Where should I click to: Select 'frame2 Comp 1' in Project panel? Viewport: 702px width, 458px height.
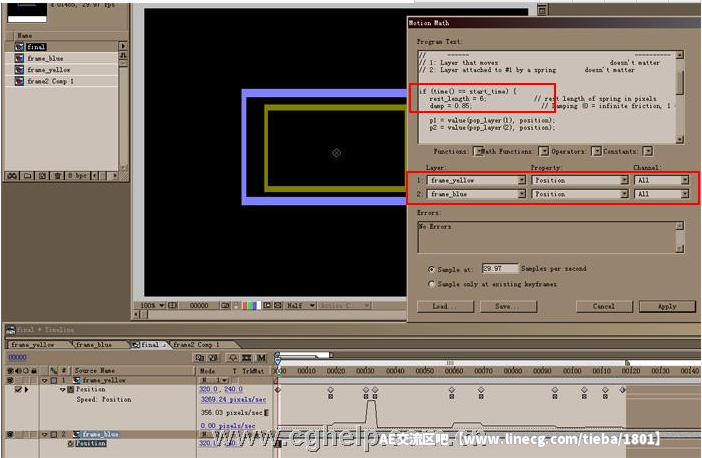[50, 81]
